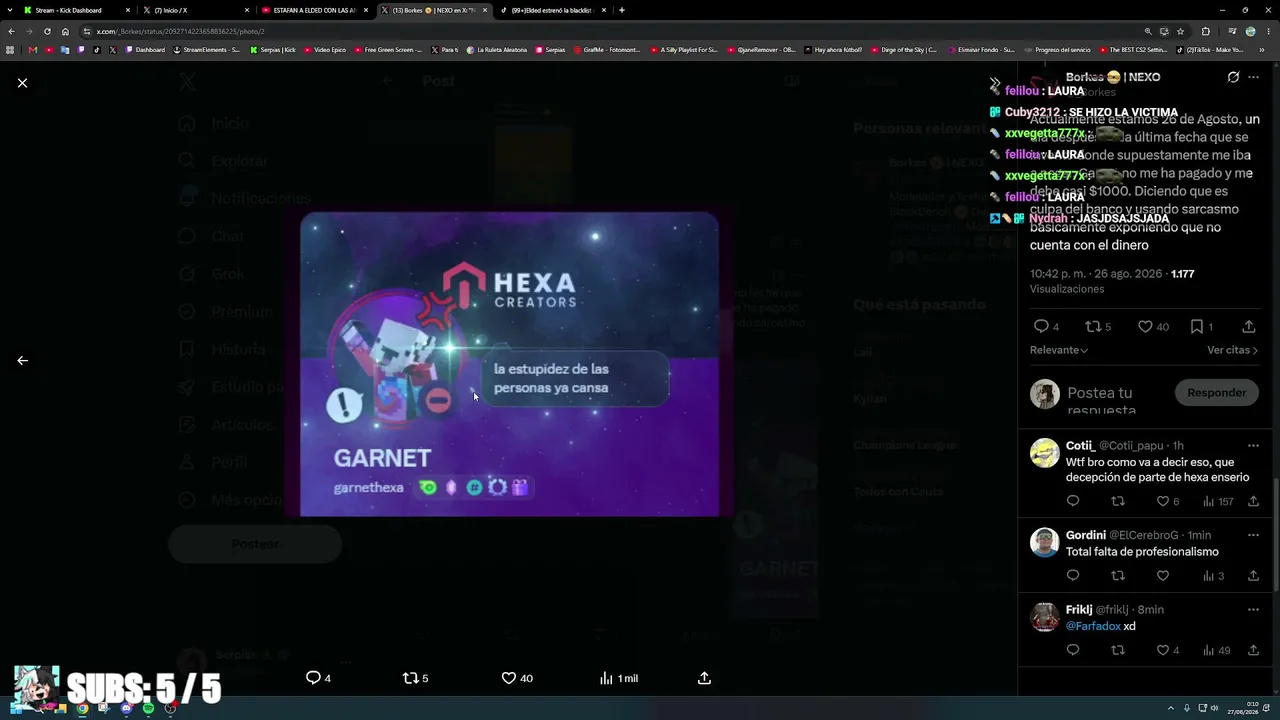Switch to the ESTAFAN A ELDED YouTube tab
The height and width of the screenshot is (720, 1280).
pos(313,10)
